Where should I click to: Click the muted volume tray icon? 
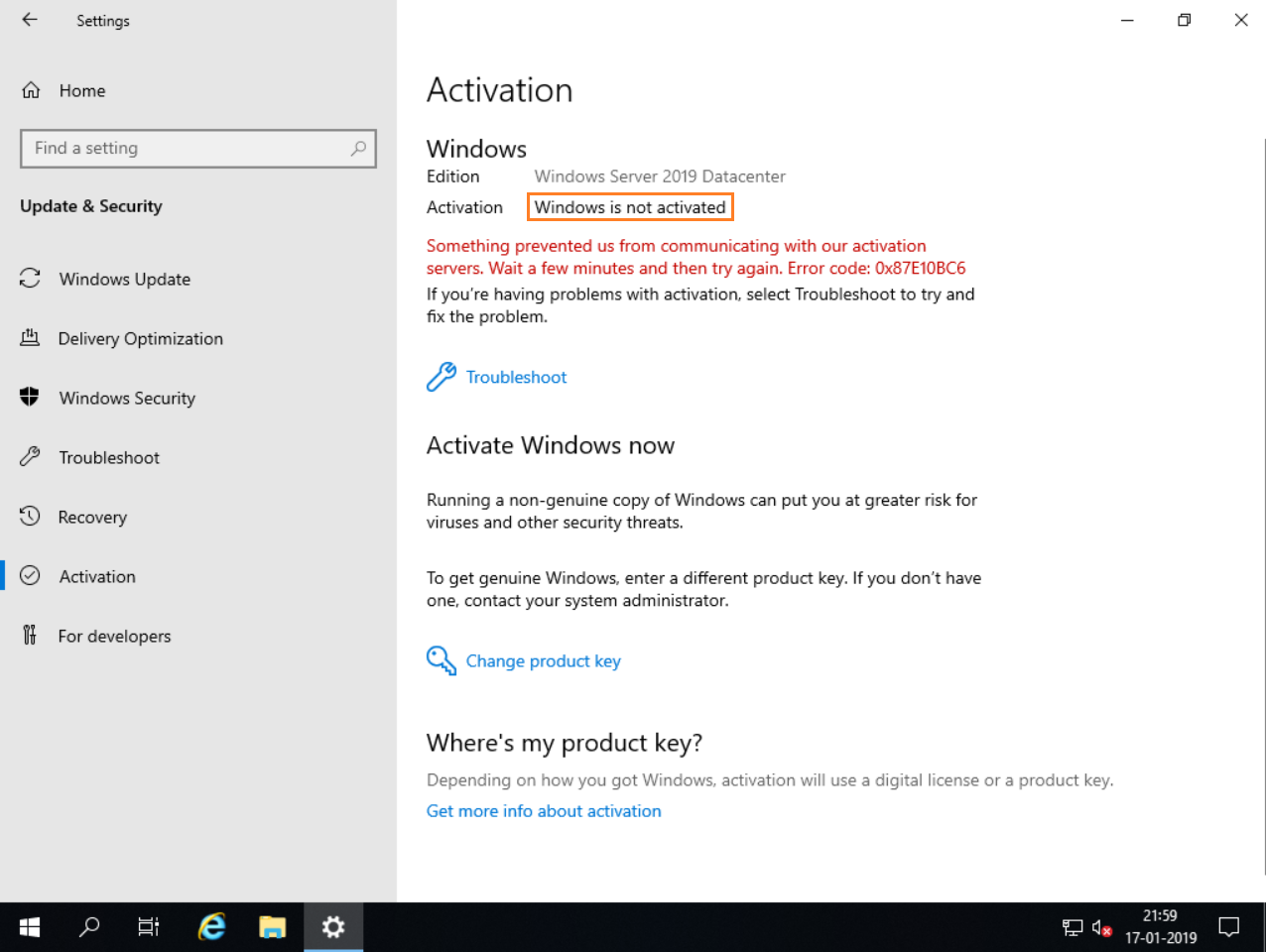tap(1101, 928)
